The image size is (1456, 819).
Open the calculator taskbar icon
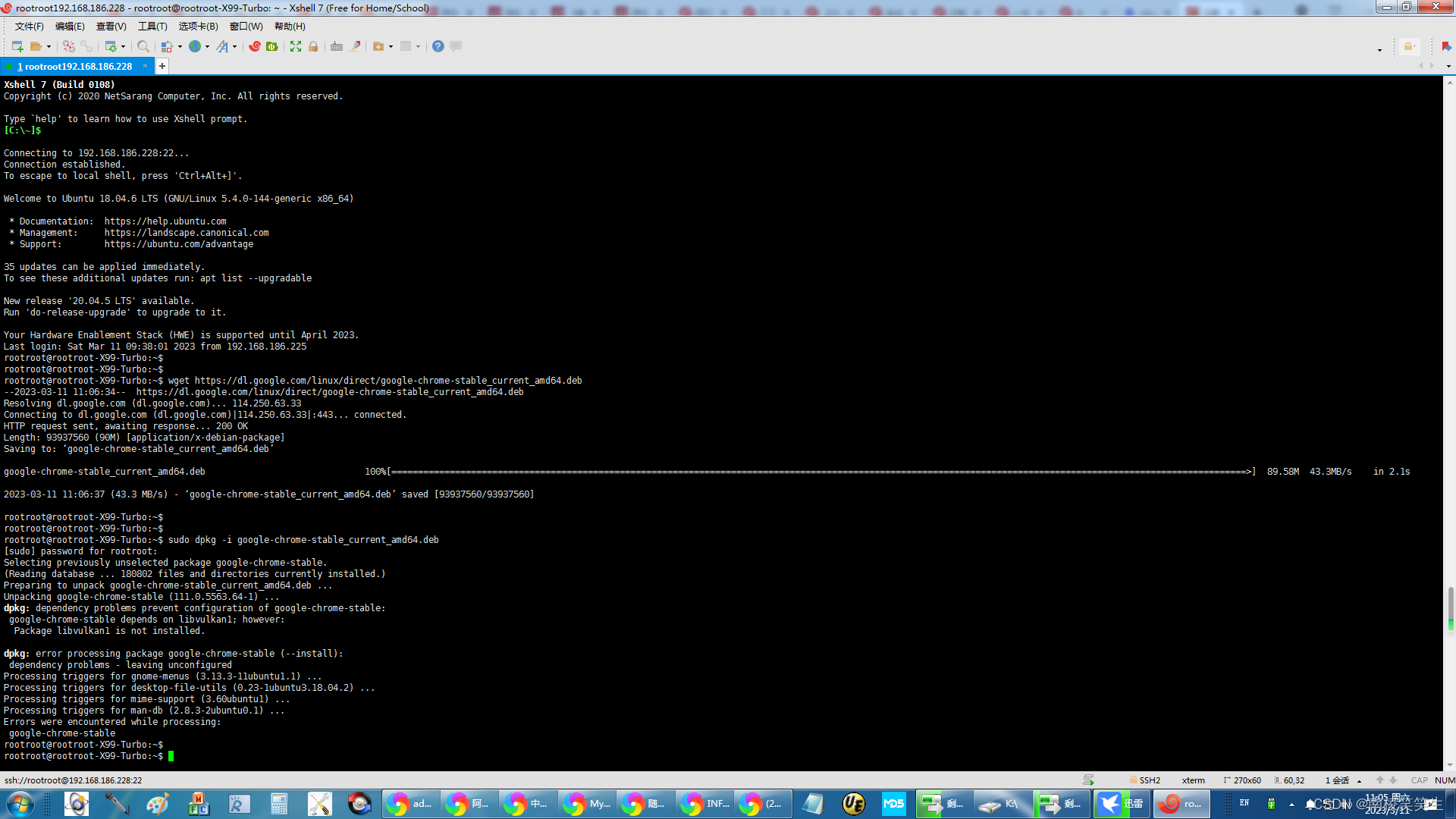[278, 804]
